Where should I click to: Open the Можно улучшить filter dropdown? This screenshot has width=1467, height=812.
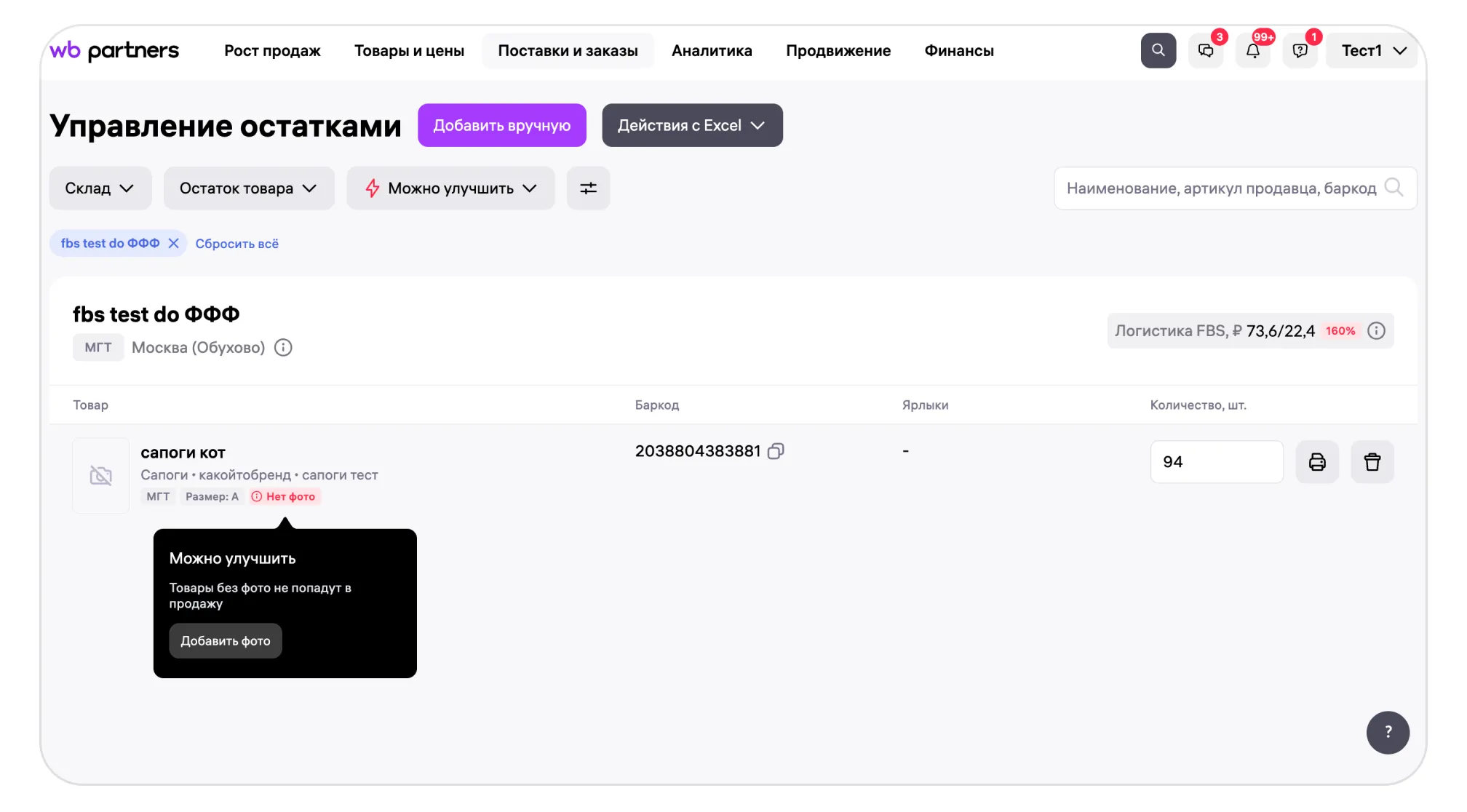pos(450,188)
